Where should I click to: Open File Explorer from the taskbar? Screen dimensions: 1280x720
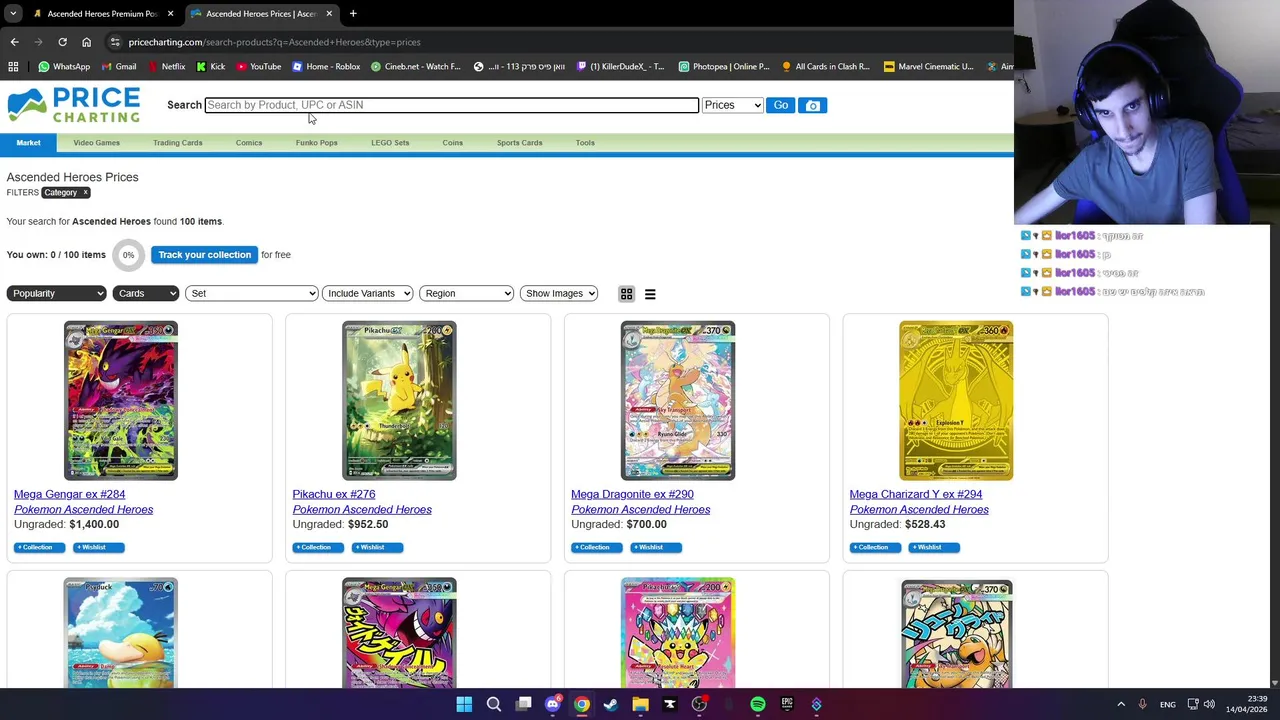(x=640, y=704)
